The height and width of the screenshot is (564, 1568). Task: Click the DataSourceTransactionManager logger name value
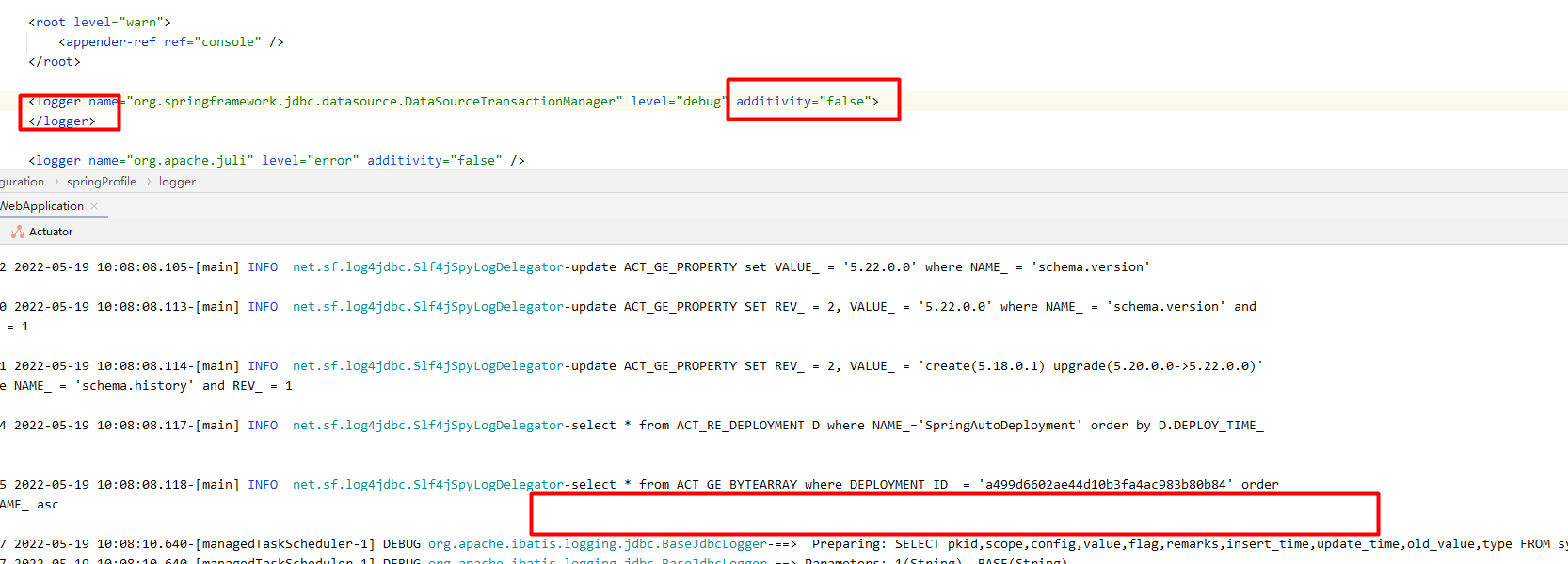pos(375,101)
